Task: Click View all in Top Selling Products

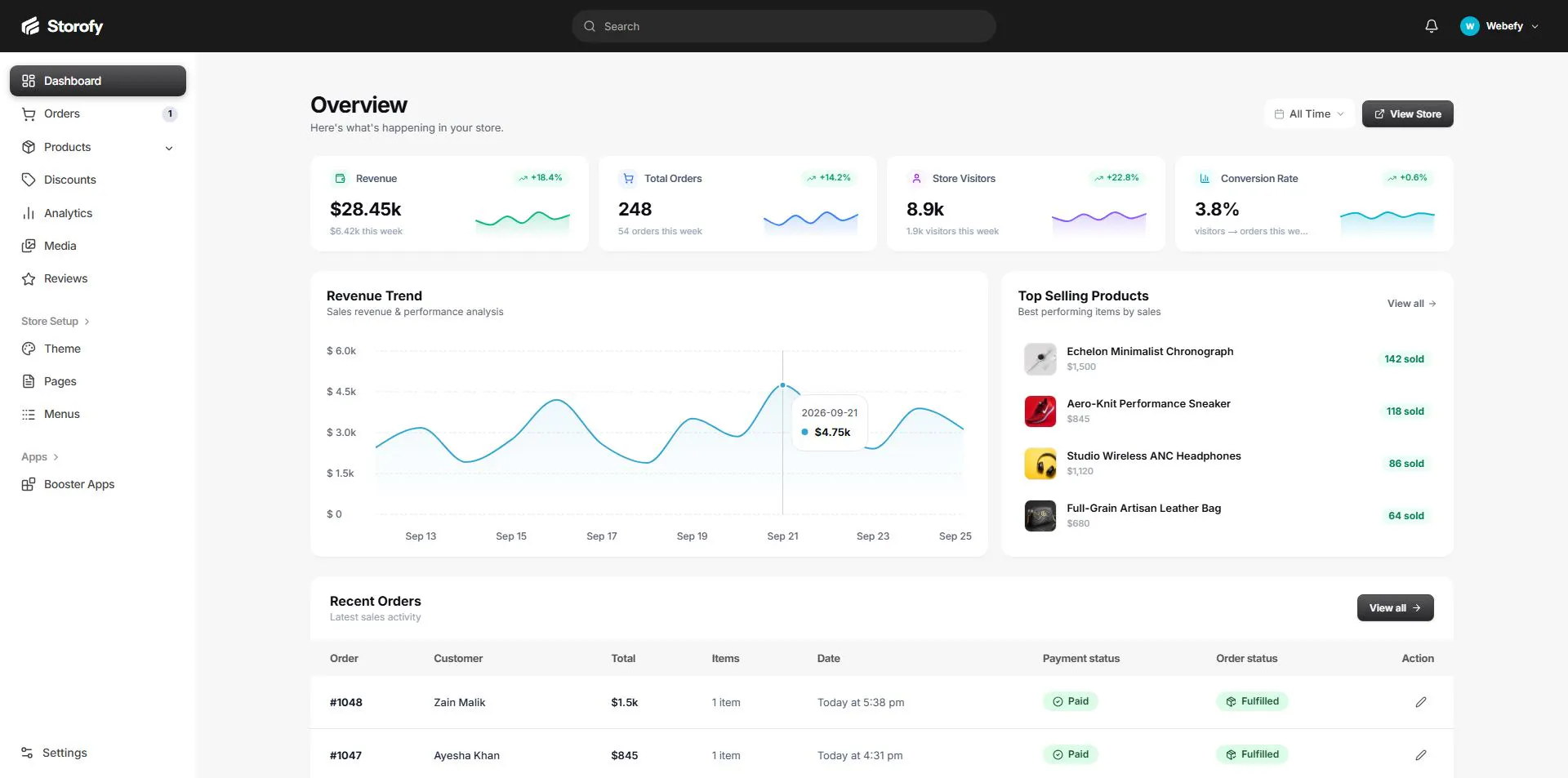Action: pos(1411,304)
